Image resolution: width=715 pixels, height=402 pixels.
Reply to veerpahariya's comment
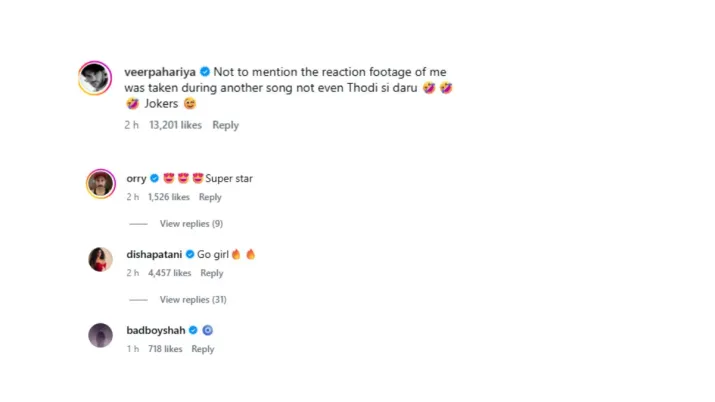click(x=225, y=125)
